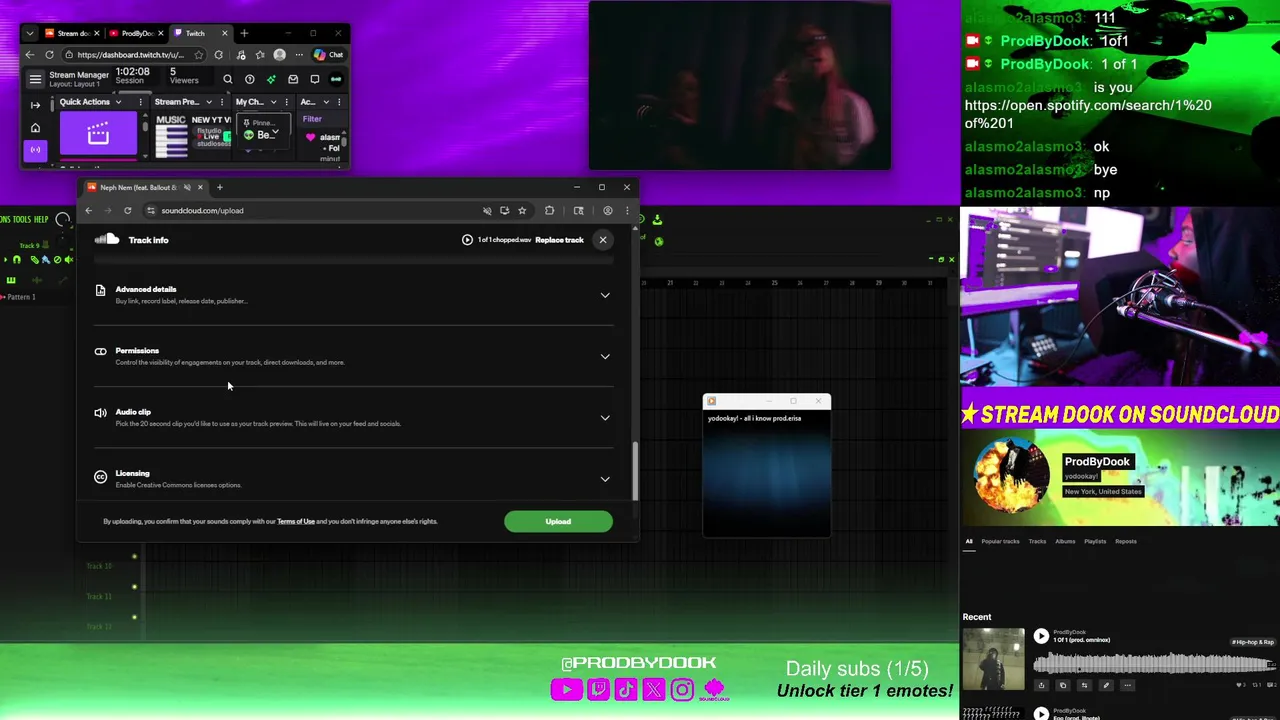
Task: Click Replace track in SoundCloud upload
Action: tap(559, 240)
